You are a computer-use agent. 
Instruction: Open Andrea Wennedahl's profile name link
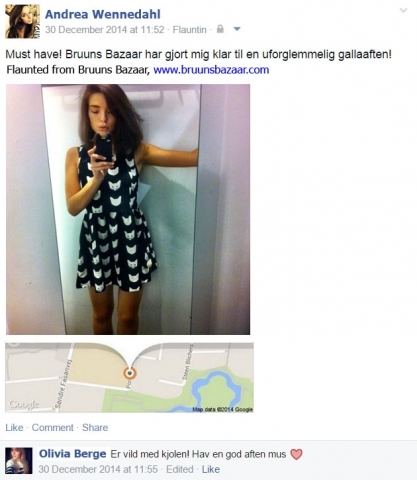tap(103, 14)
